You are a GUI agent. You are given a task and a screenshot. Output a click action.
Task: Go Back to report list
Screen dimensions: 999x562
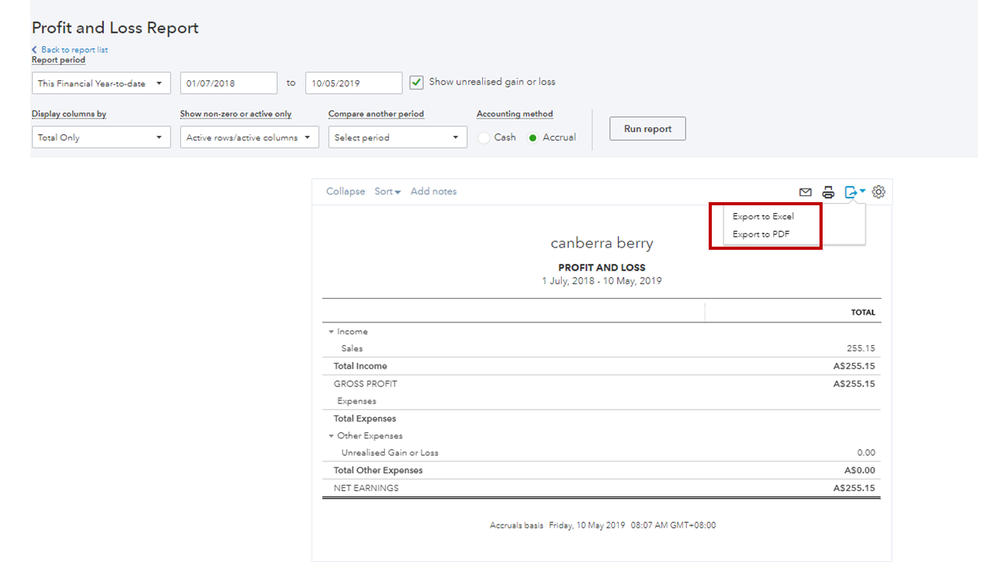[70, 50]
